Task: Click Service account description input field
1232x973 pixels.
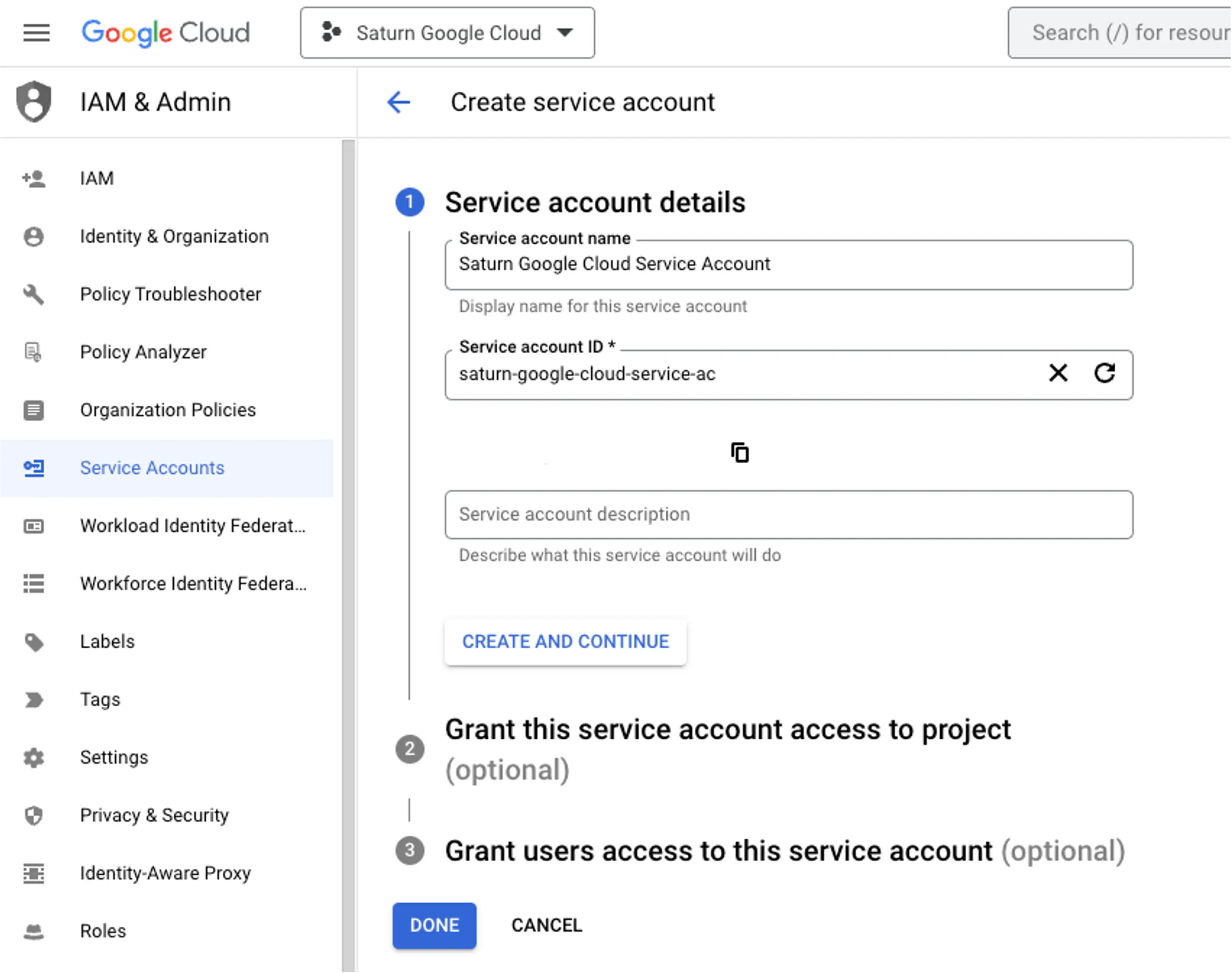Action: pyautogui.click(x=789, y=514)
